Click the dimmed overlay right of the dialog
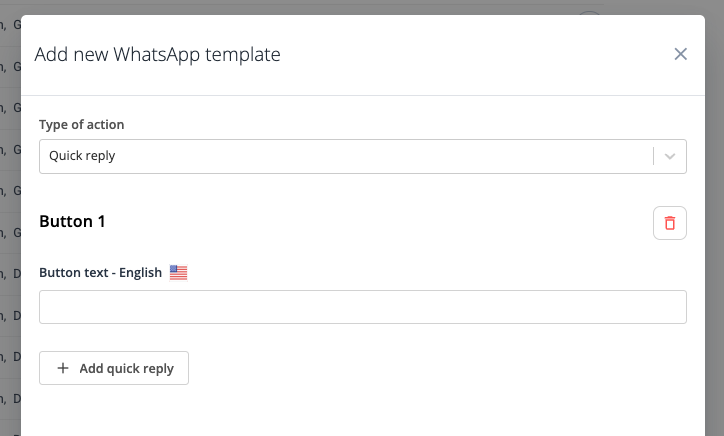 click(714, 250)
